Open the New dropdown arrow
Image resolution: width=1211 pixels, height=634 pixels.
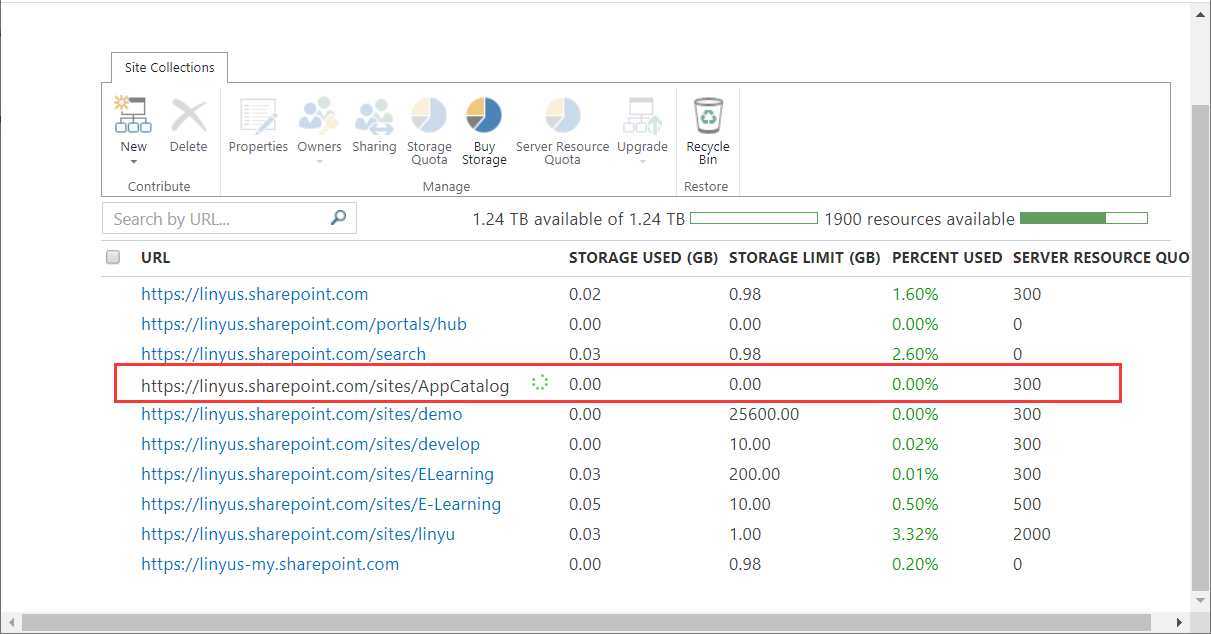point(133,161)
